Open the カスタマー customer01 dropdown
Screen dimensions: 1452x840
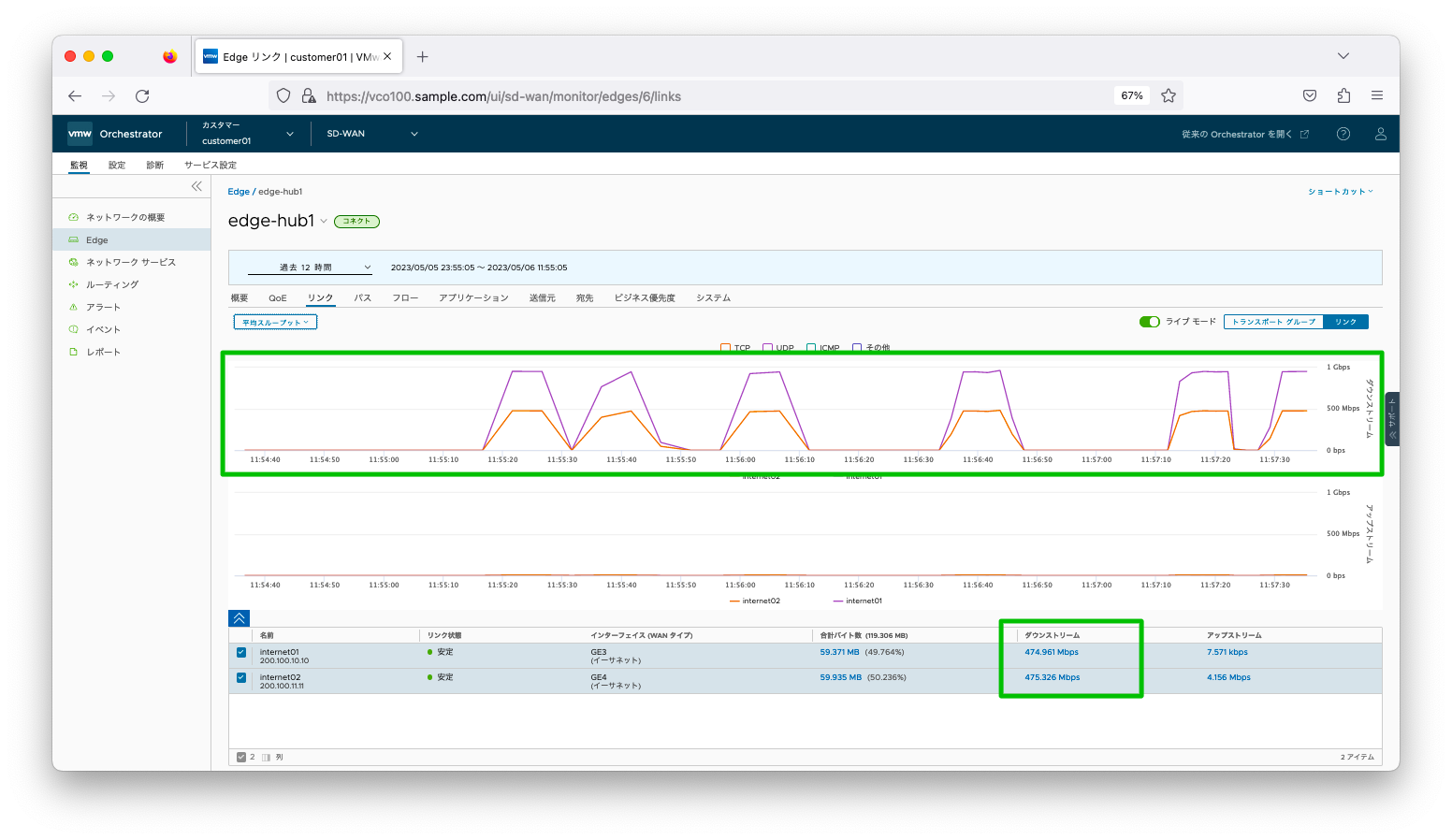coord(247,134)
